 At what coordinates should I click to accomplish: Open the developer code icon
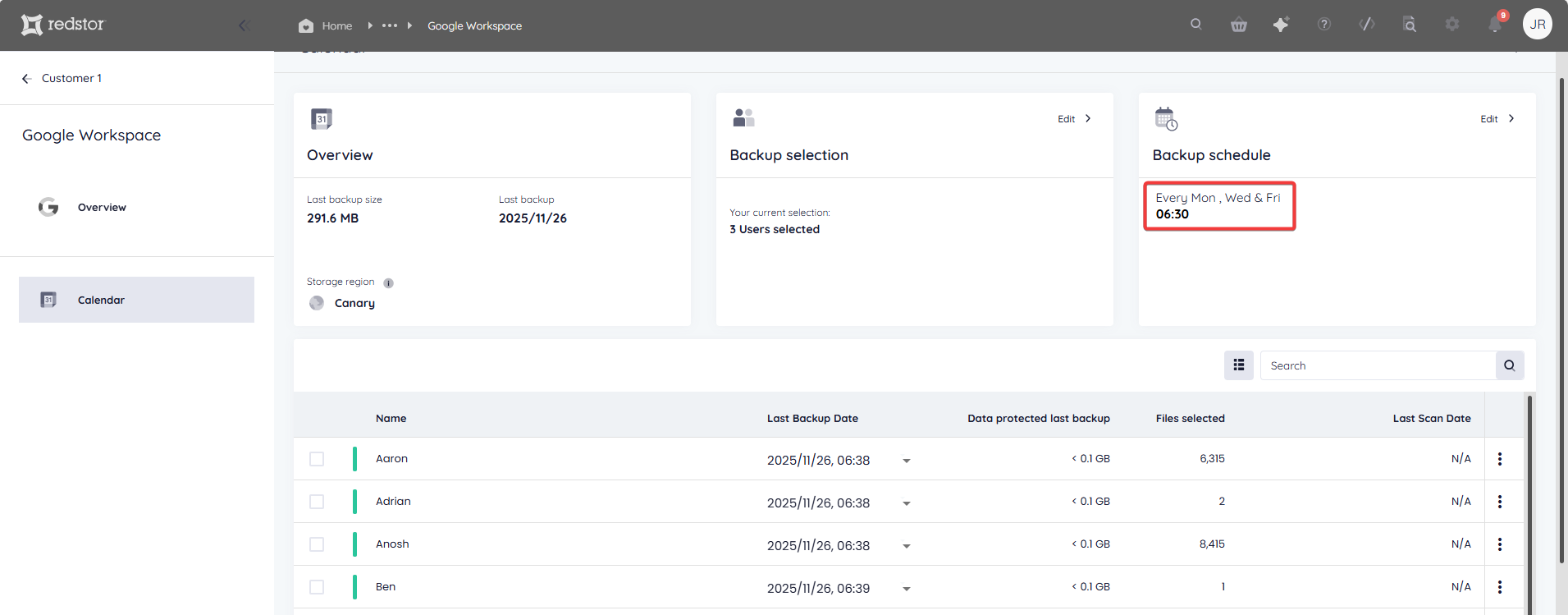point(1367,25)
